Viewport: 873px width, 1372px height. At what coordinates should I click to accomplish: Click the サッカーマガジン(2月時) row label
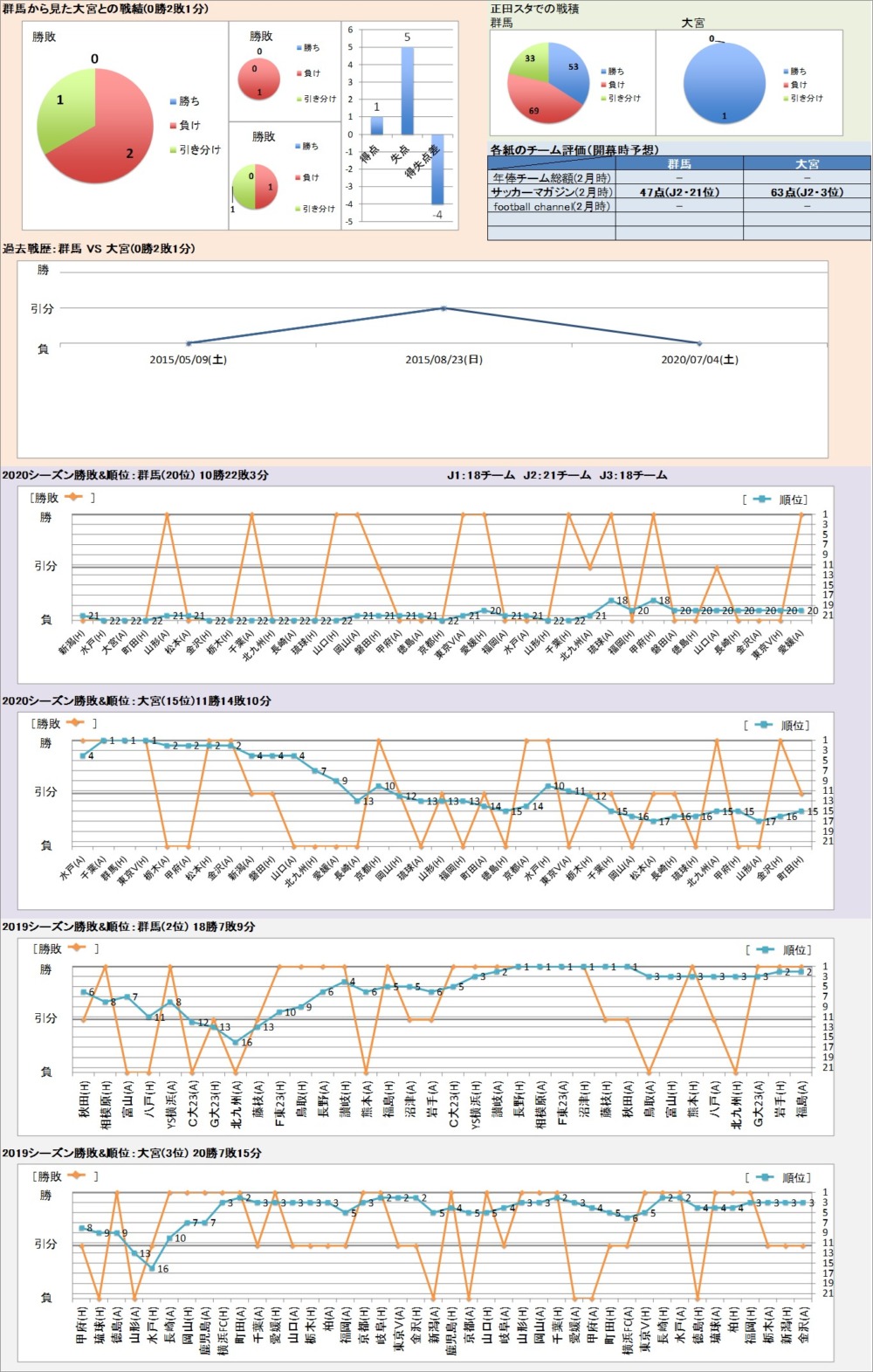click(551, 192)
